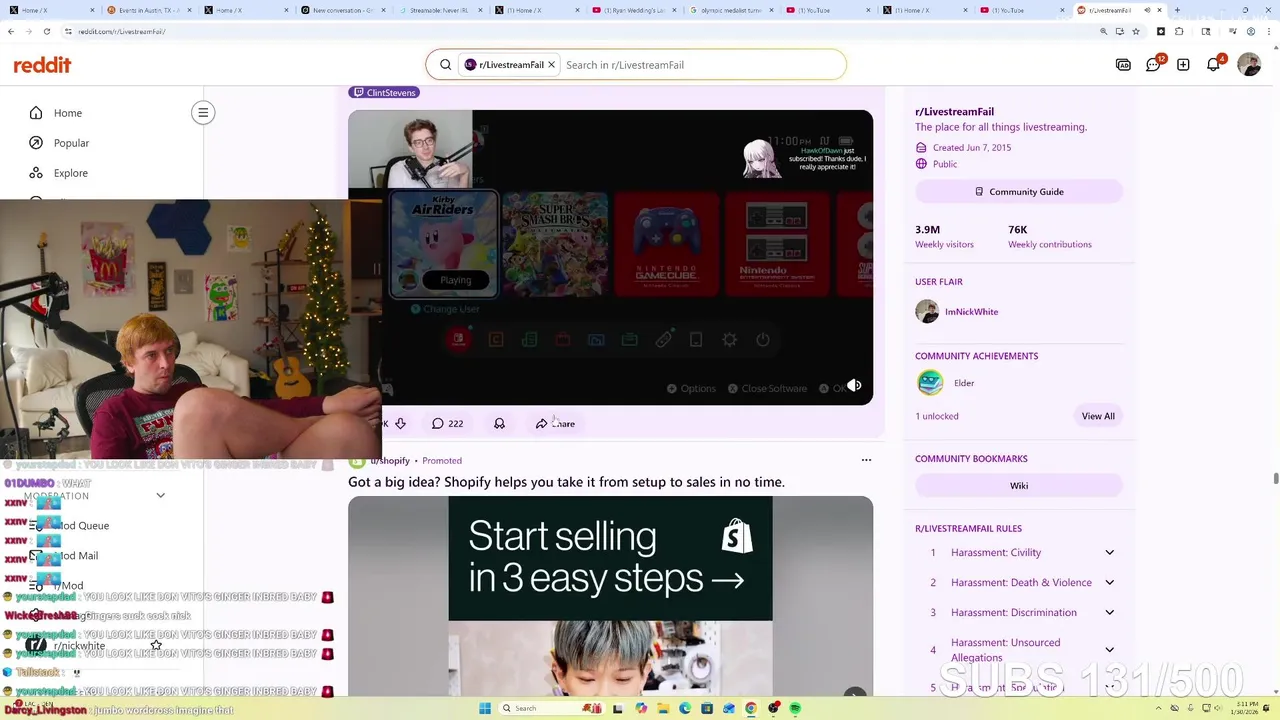Click the Shopify ad headline text
The width and height of the screenshot is (1280, 720).
[x=566, y=482]
